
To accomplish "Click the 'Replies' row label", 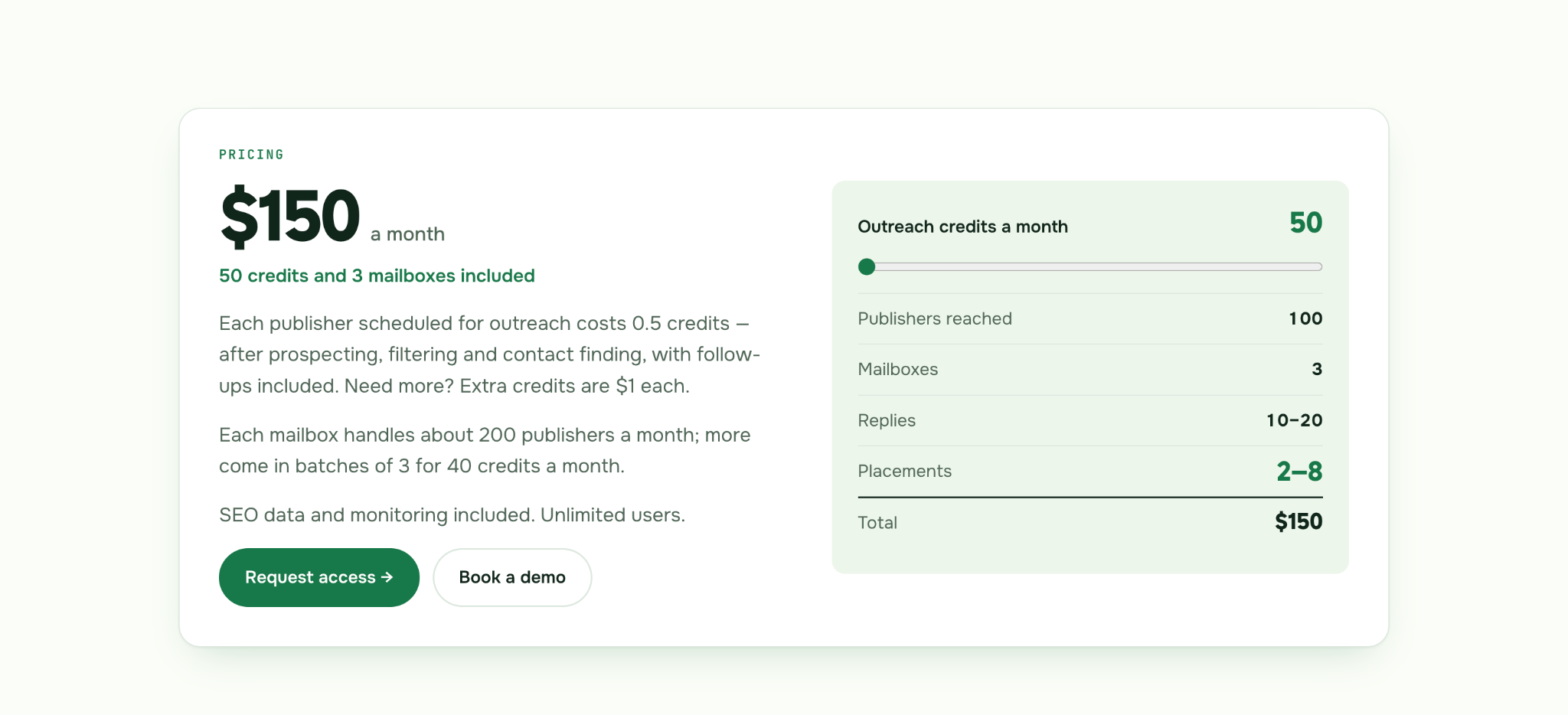I will (x=887, y=420).
